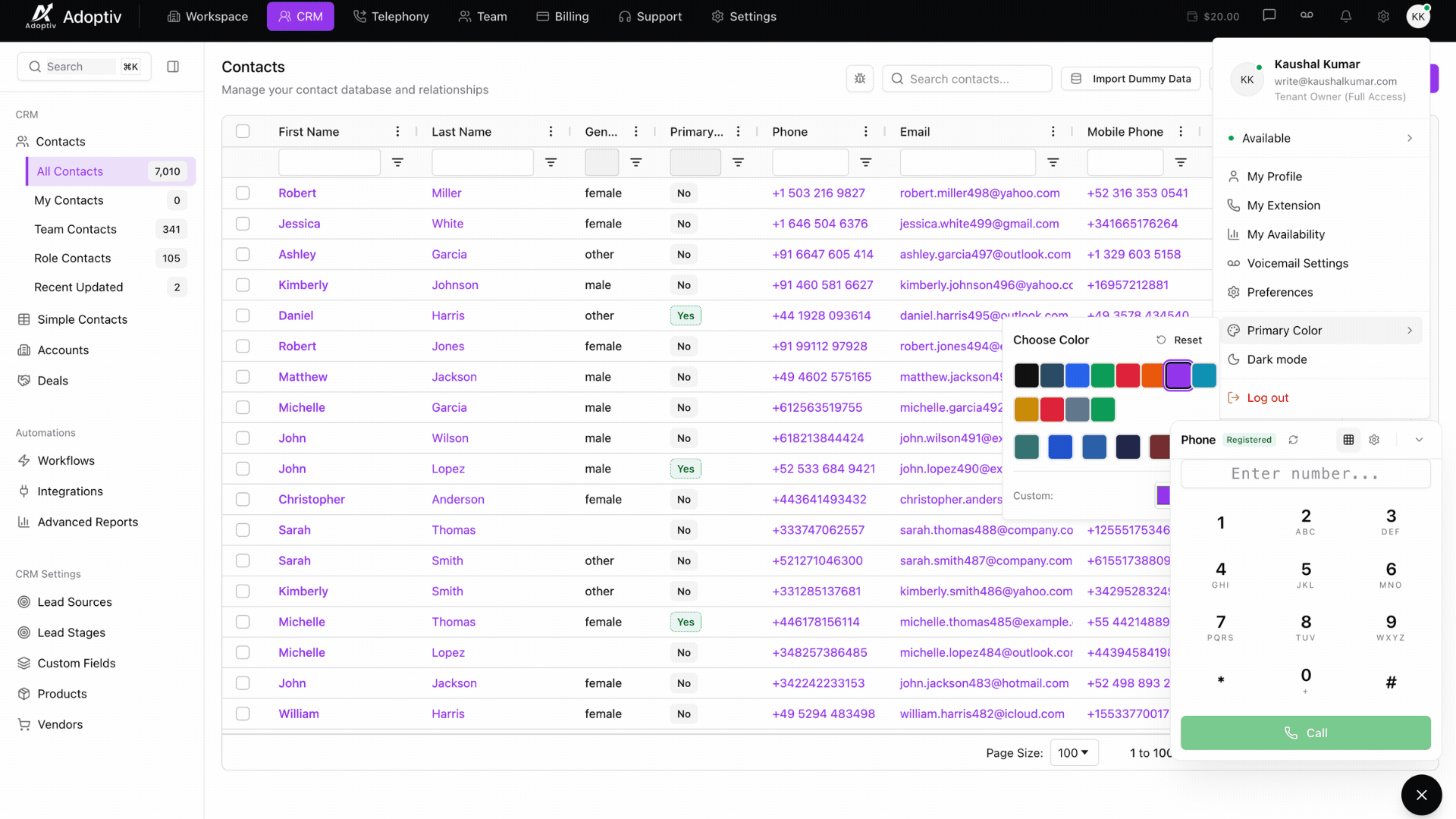This screenshot has width=1456, height=819.
Task: Open the Billing menu item
Action: [563, 16]
